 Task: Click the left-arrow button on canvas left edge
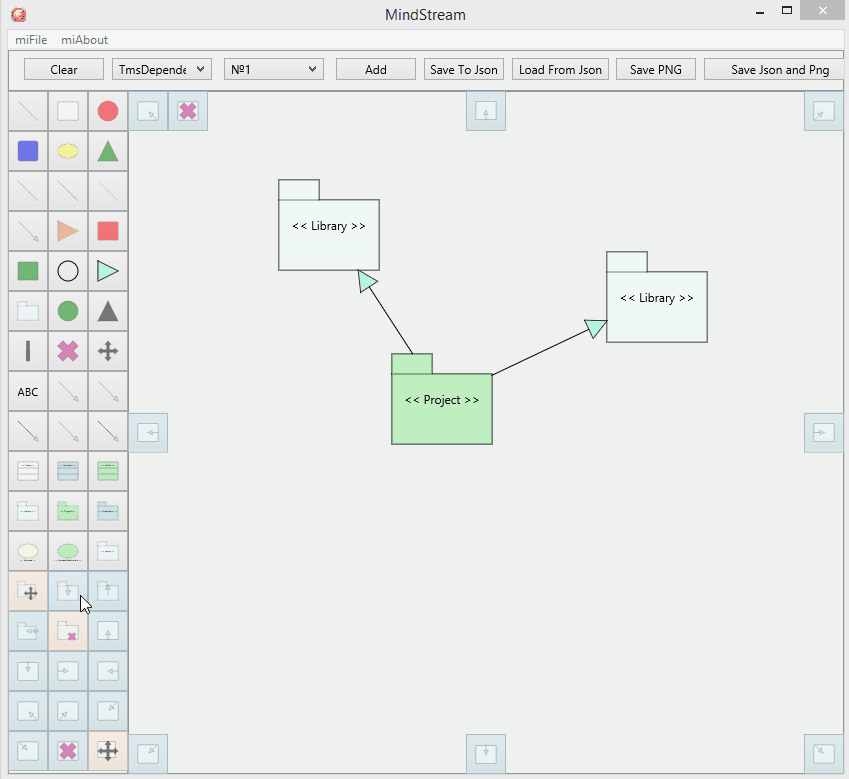tap(148, 433)
